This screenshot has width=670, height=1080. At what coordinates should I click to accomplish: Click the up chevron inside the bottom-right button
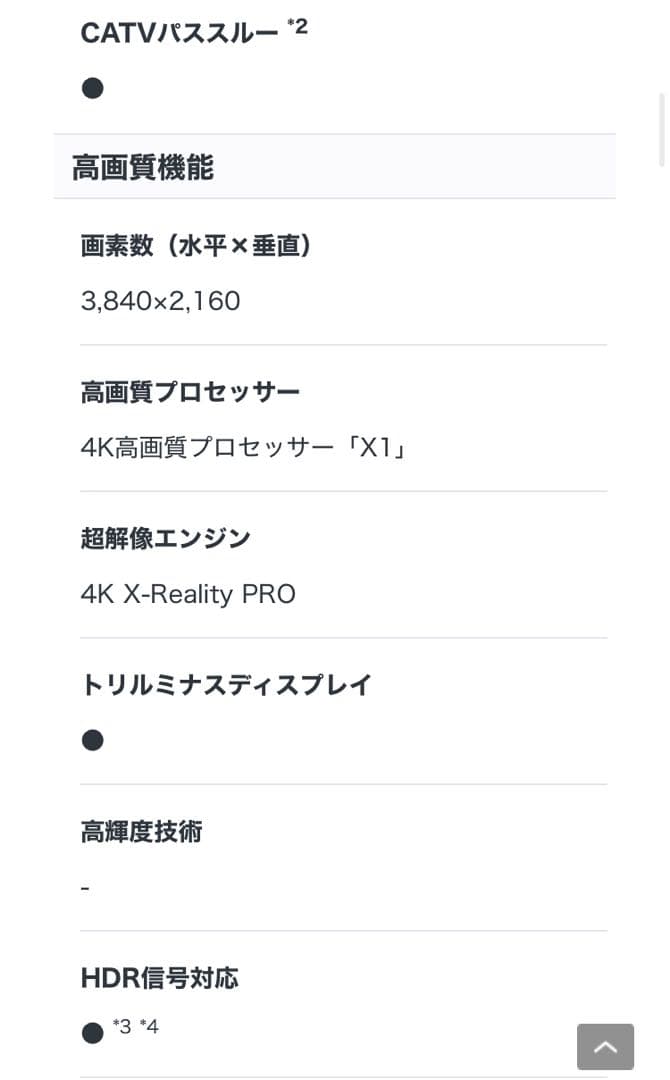coord(605,1046)
